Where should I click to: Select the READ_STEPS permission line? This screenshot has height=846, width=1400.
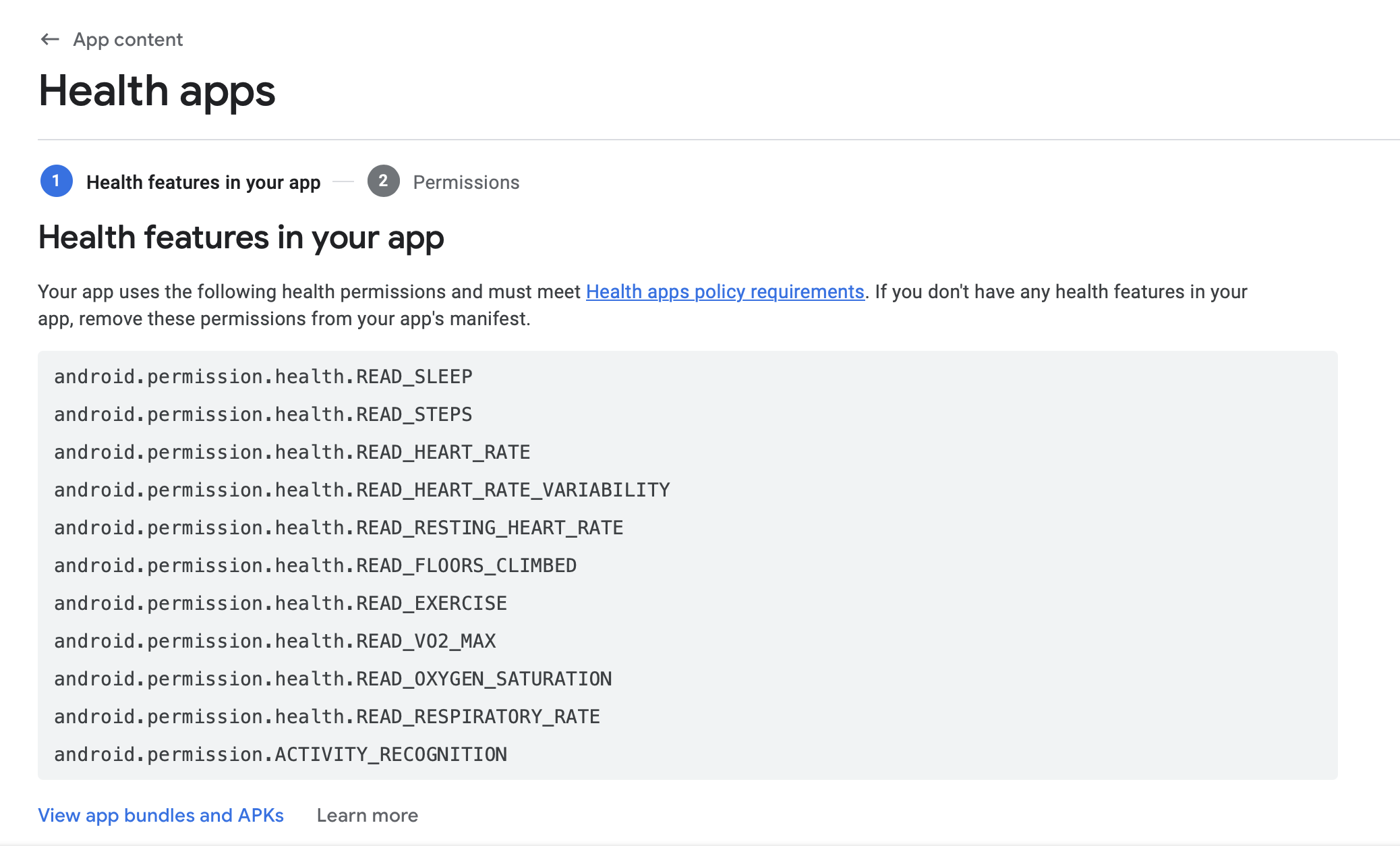point(263,414)
